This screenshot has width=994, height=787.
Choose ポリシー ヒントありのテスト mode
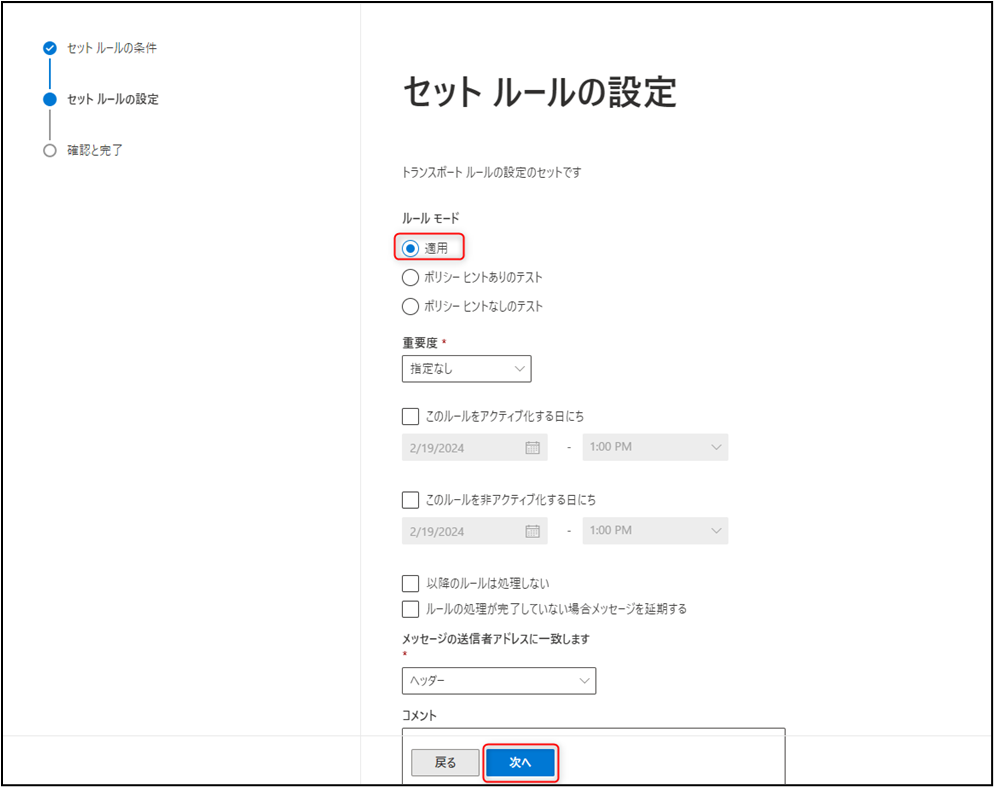click(x=411, y=277)
